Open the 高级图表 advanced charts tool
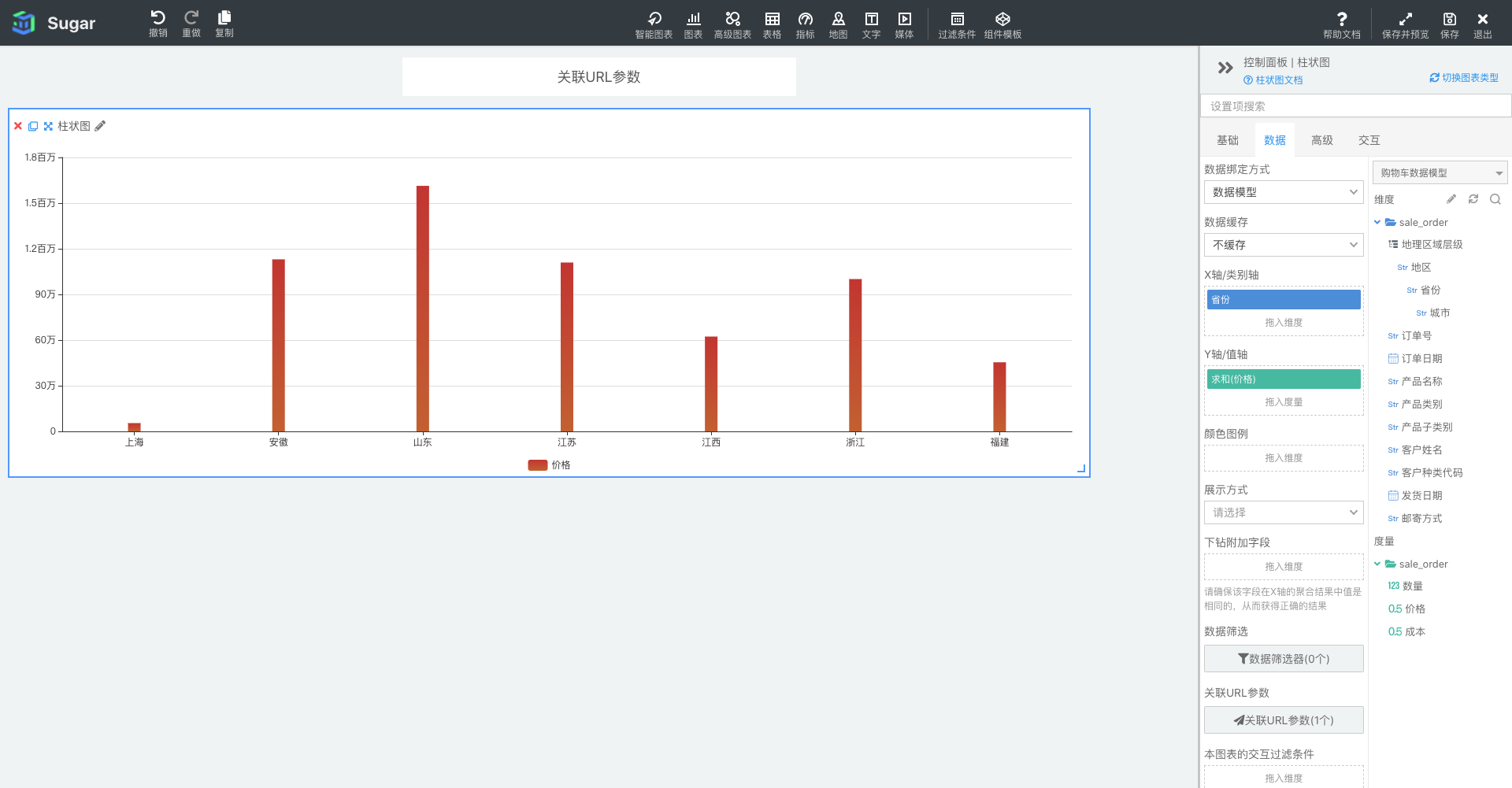1512x788 pixels. pos(732,24)
